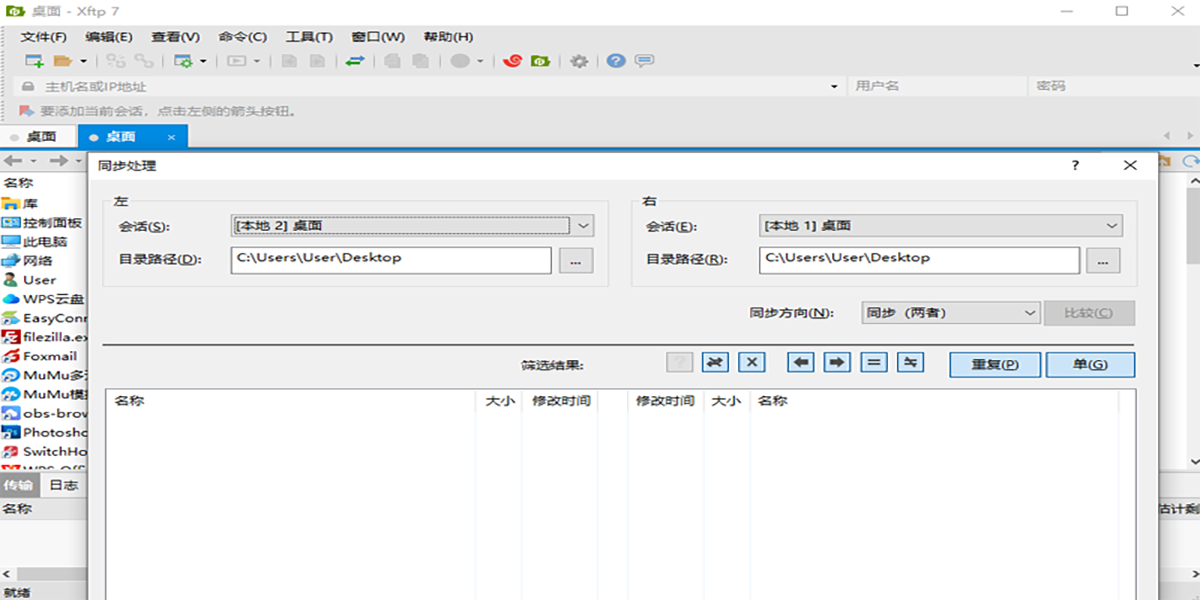1200x600 pixels.
Task: Open the 命令(C) menu
Action: click(243, 37)
